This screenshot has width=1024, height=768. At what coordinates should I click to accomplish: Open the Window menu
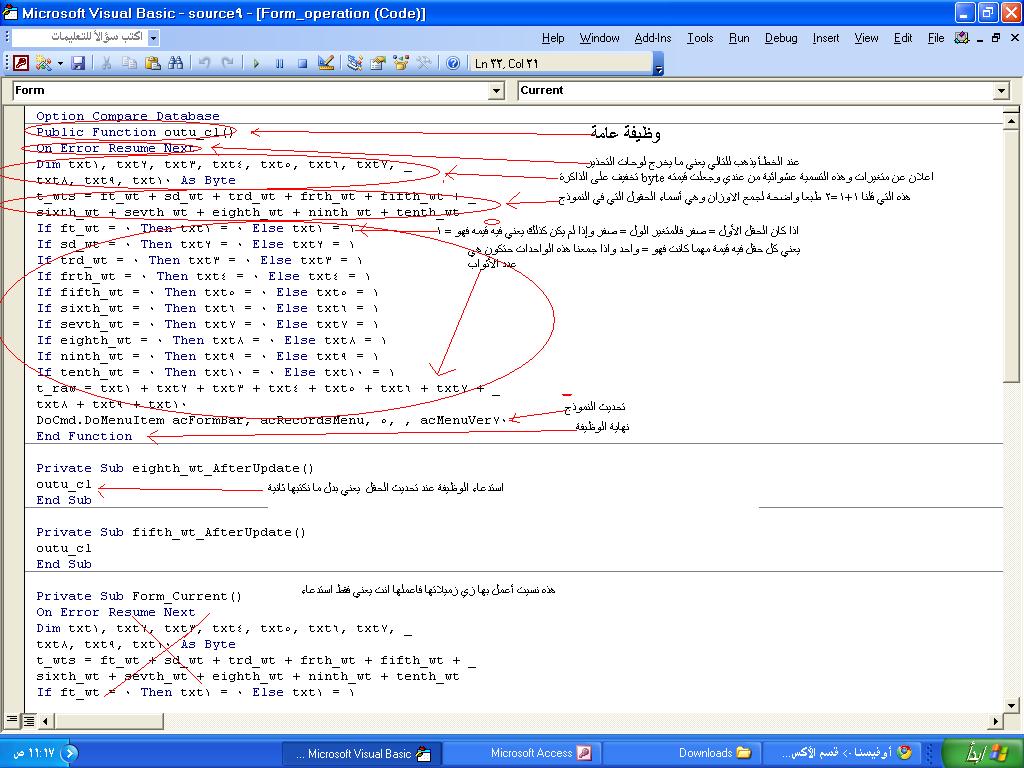(x=600, y=38)
